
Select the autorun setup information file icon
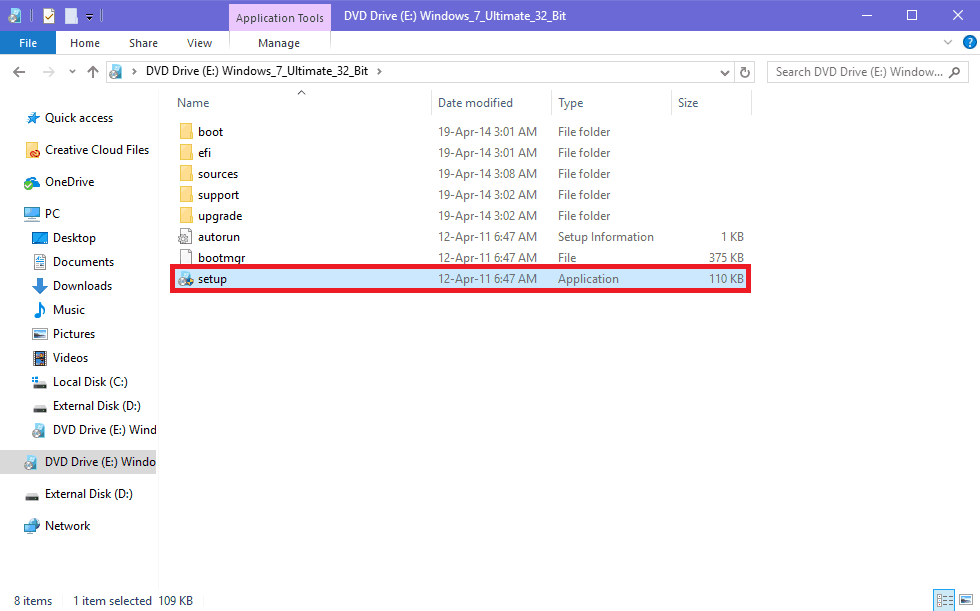point(185,237)
